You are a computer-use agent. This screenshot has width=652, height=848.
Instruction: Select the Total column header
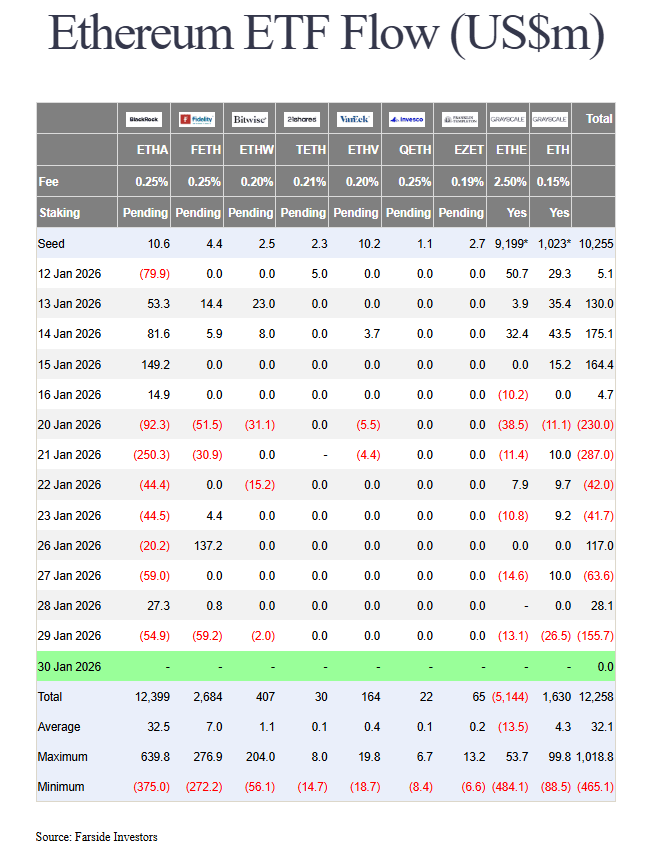click(x=599, y=119)
